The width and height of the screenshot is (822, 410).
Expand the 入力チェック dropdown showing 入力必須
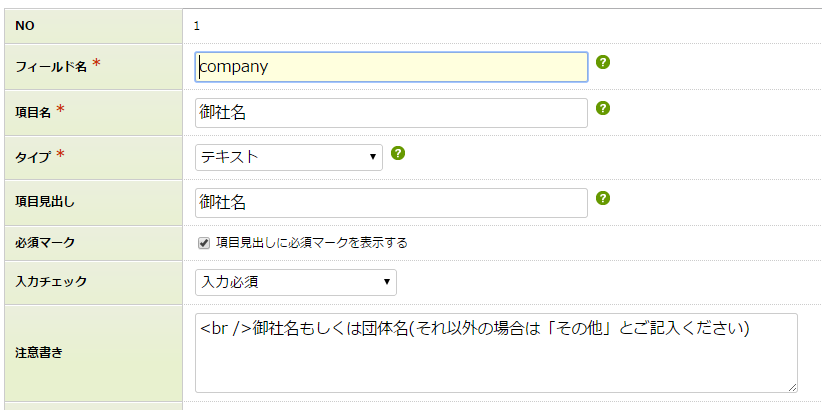(x=296, y=282)
